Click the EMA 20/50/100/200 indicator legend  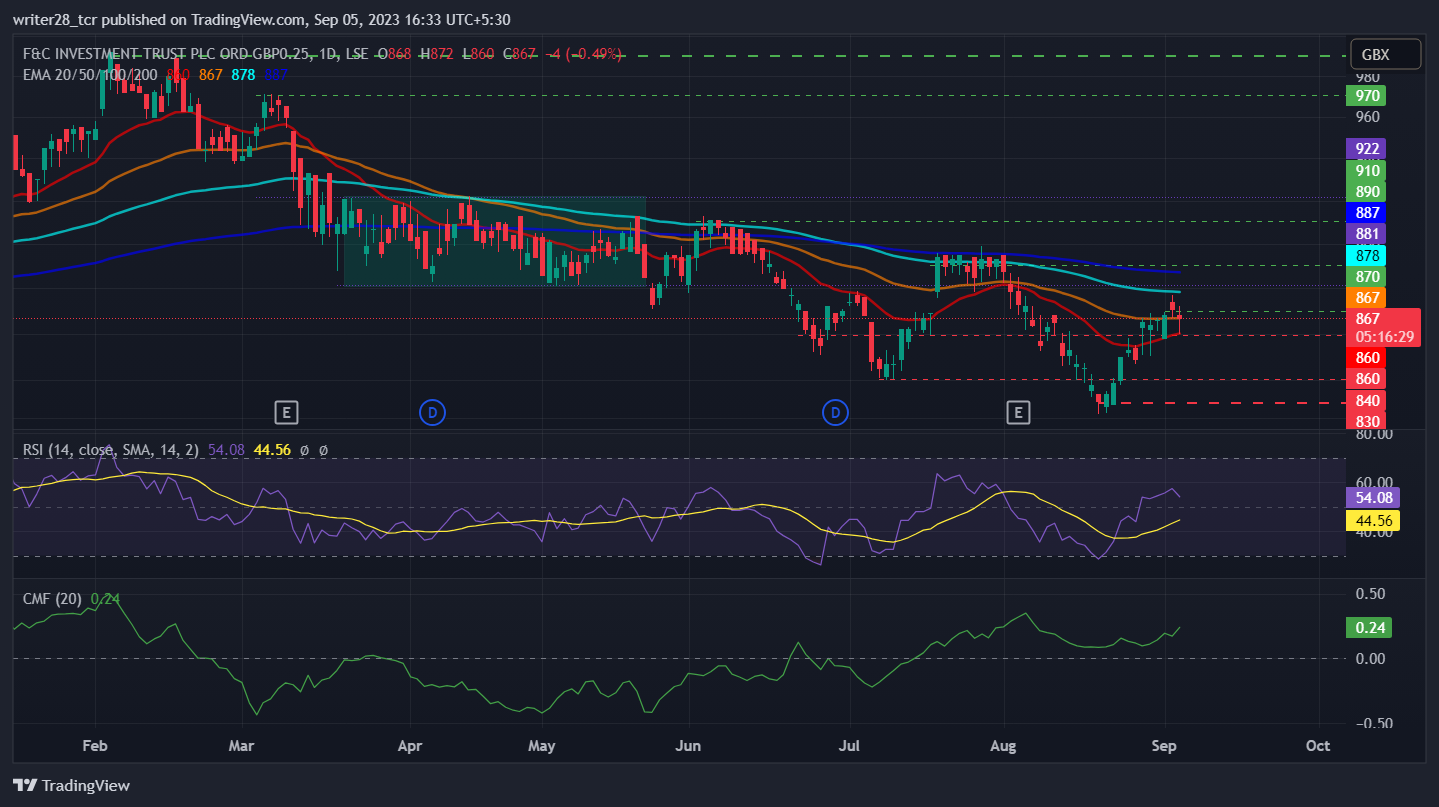90,73
